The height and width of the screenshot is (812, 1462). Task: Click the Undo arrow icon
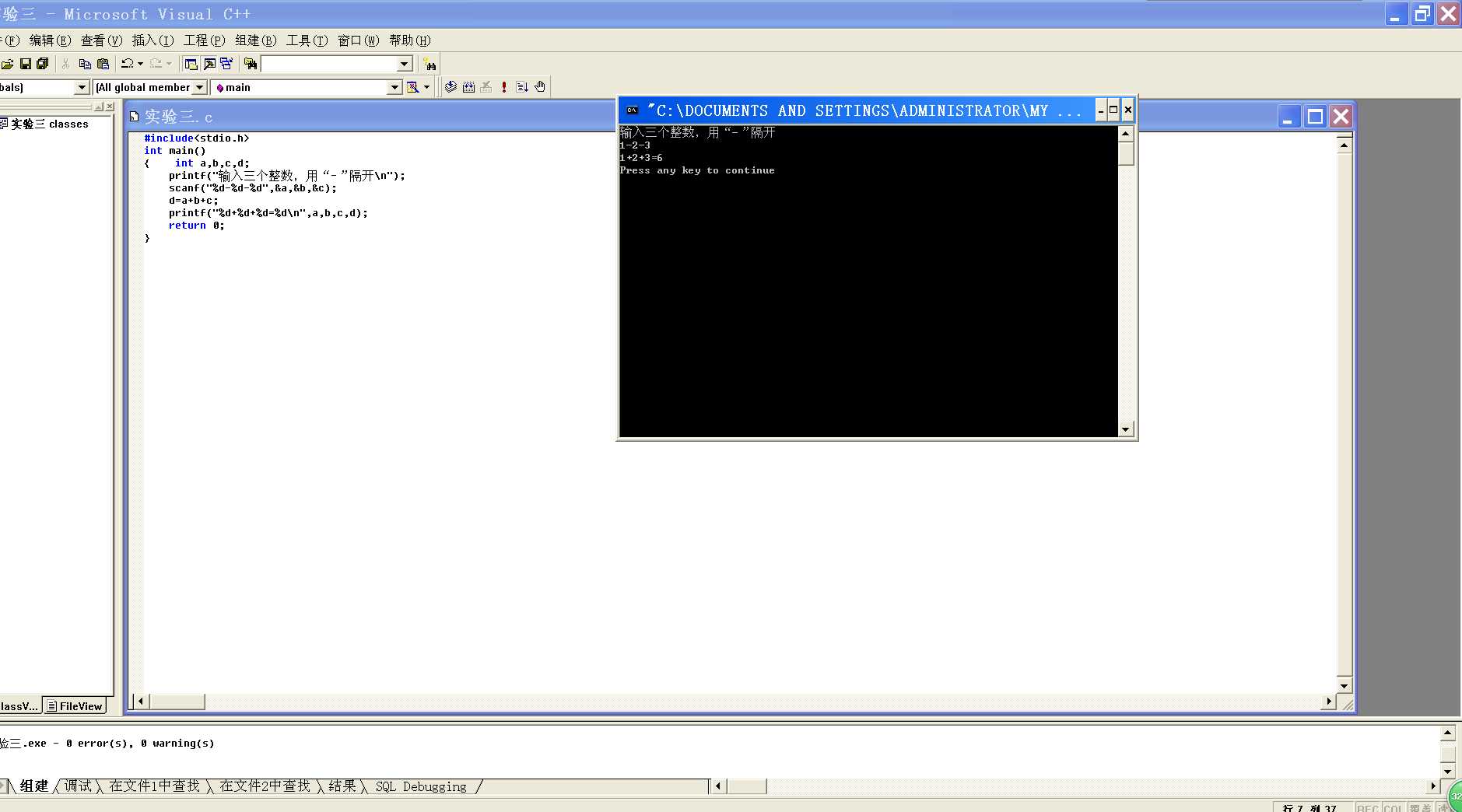coord(128,64)
